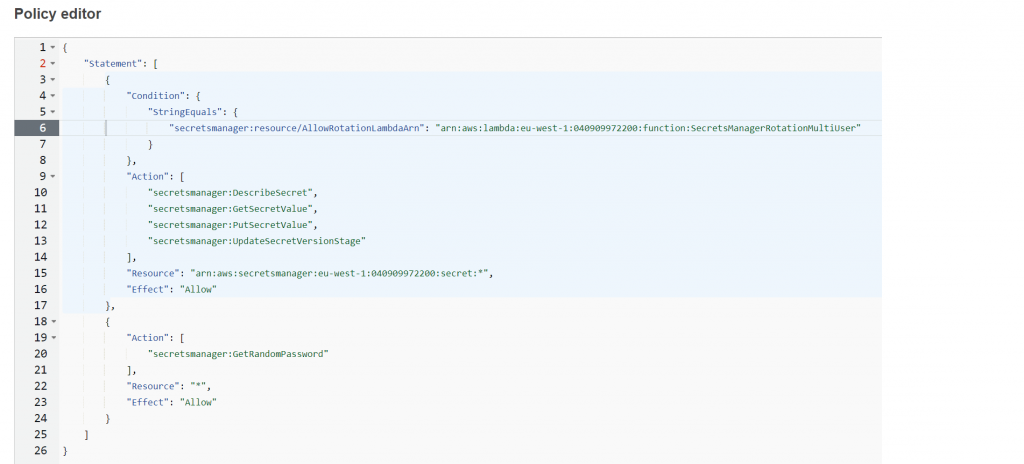Fold the first statement block on line 3
This screenshot has width=1024, height=464.
pos(52,80)
